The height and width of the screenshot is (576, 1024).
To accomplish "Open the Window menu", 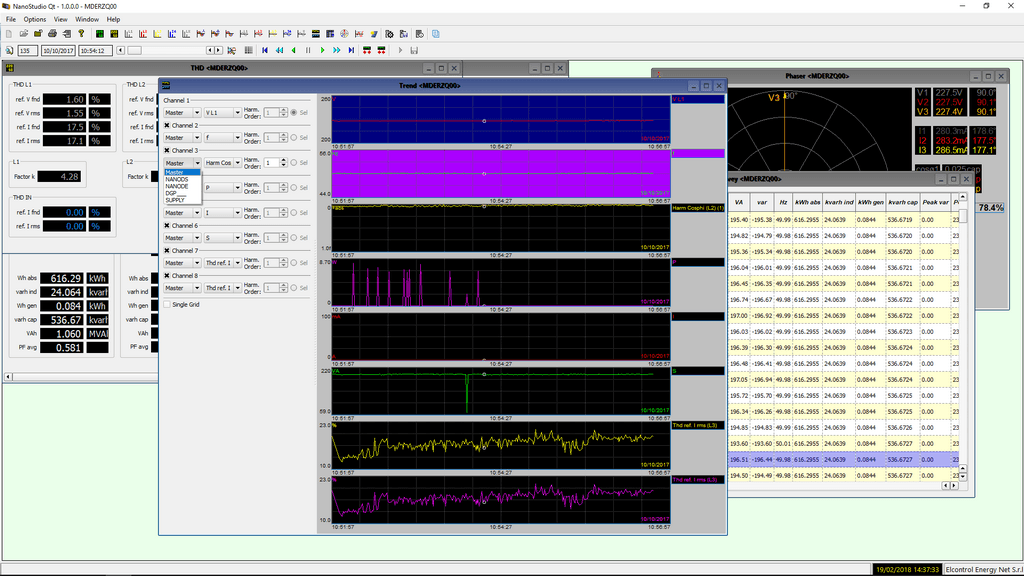I will (x=87, y=19).
